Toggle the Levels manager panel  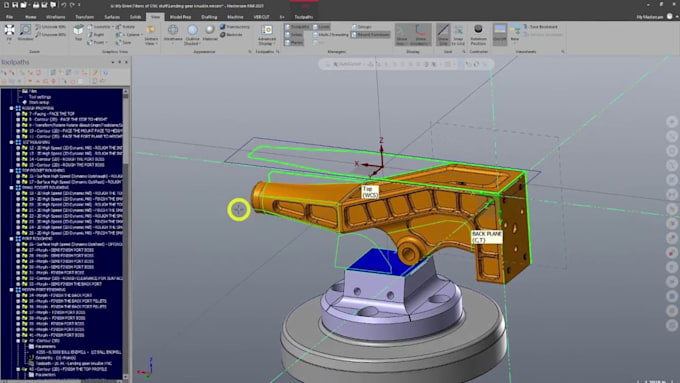point(321,27)
